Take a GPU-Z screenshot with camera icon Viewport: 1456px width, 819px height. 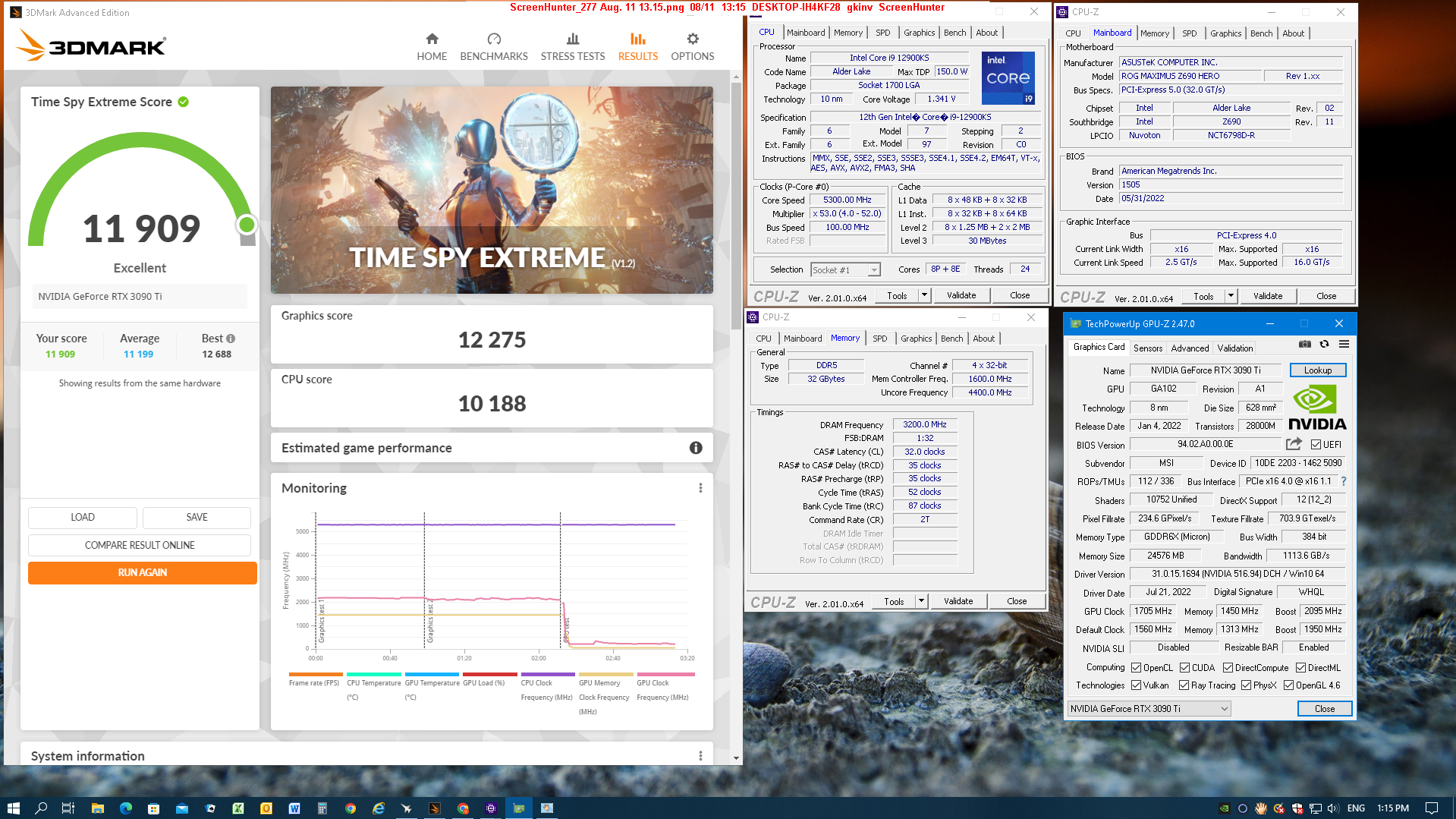coord(1305,344)
